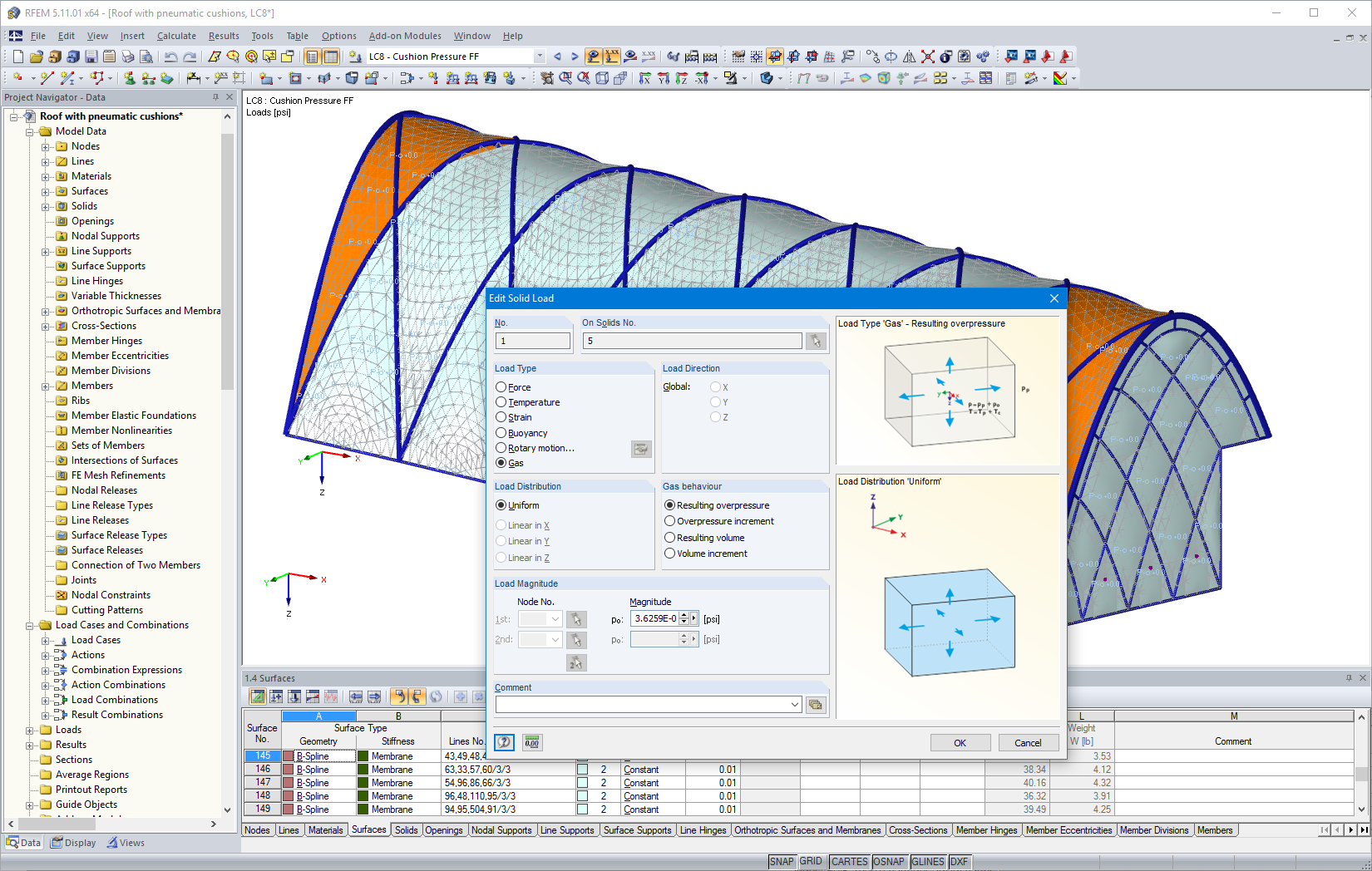Go to next load case arrow
1372x871 pixels.
tap(574, 57)
